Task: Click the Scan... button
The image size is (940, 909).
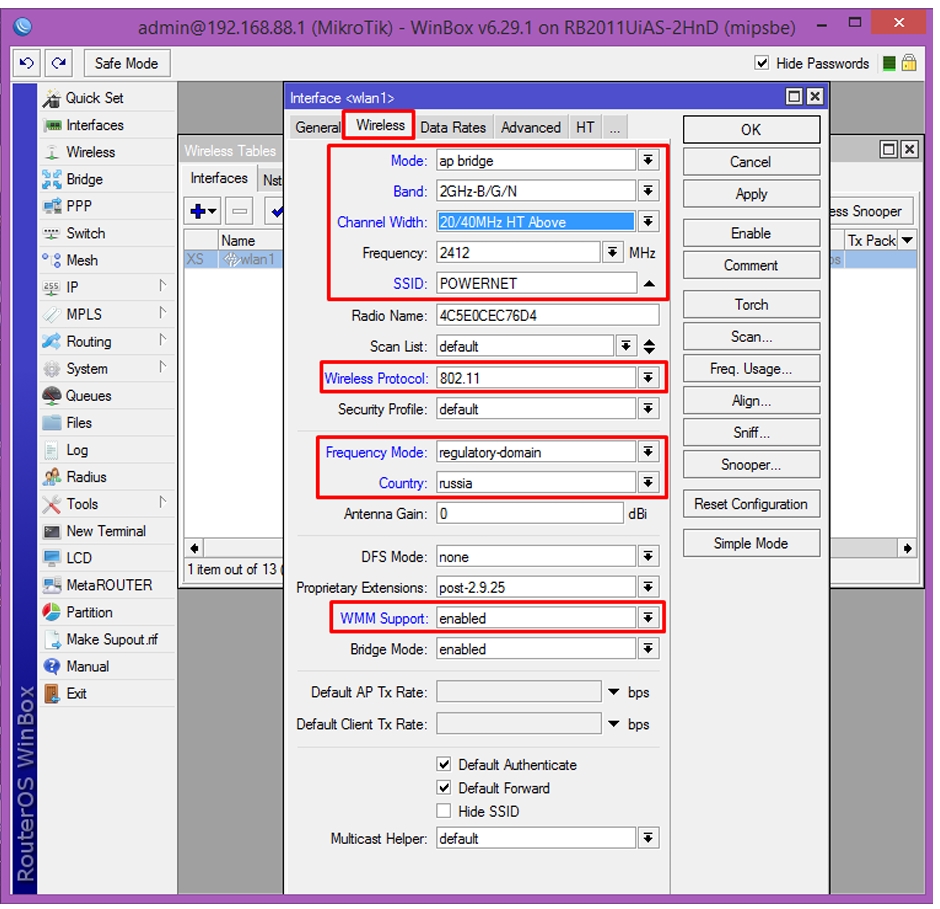Action: coord(751,336)
